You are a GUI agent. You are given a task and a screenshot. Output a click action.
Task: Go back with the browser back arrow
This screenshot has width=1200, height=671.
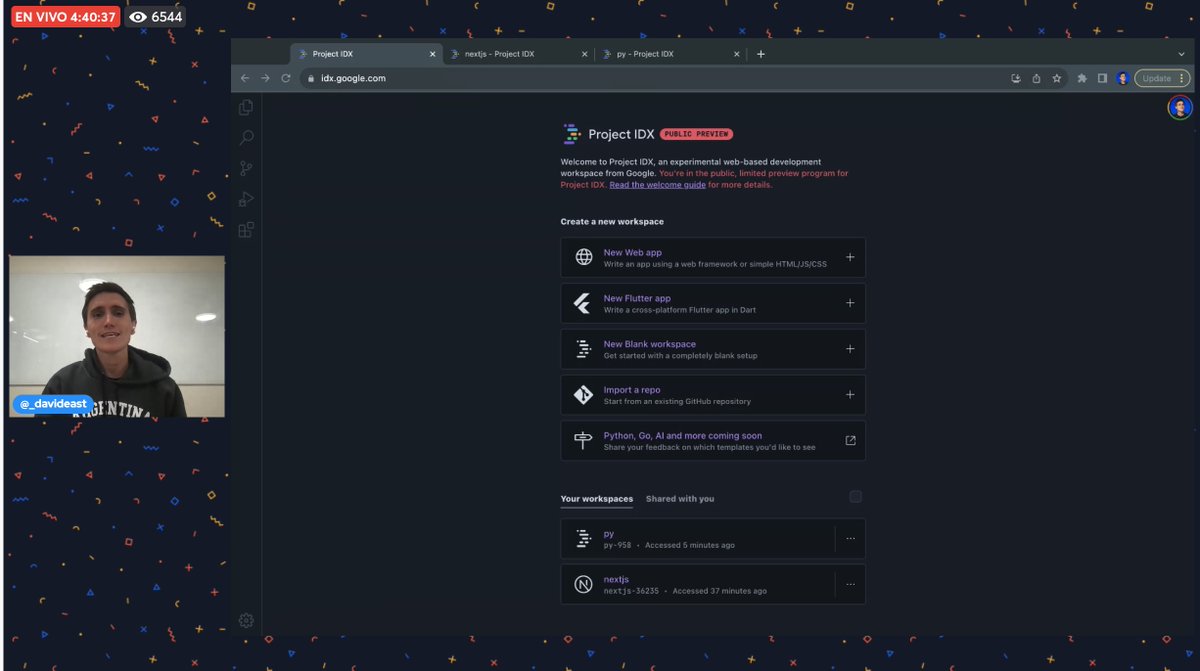coord(245,78)
